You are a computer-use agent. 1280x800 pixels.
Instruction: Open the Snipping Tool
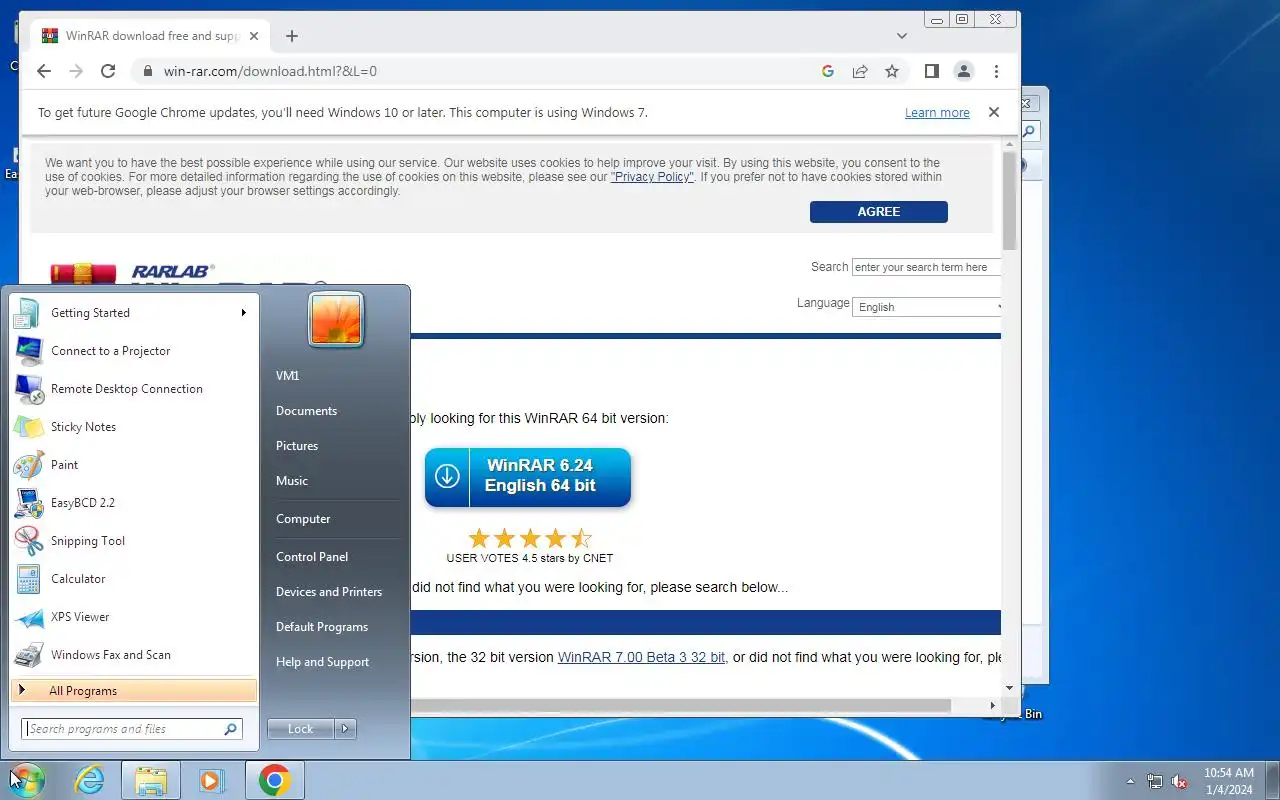pyautogui.click(x=133, y=541)
